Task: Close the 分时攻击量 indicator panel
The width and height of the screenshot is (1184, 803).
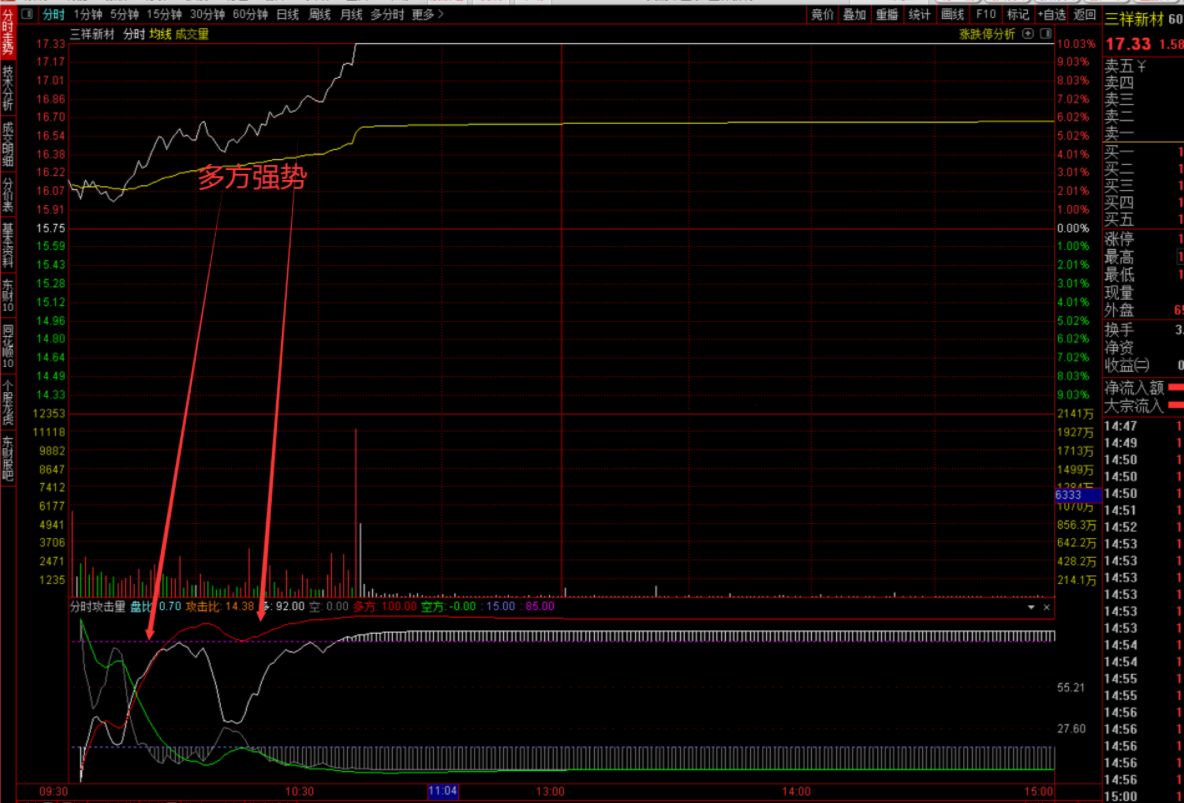Action: coord(1047,607)
